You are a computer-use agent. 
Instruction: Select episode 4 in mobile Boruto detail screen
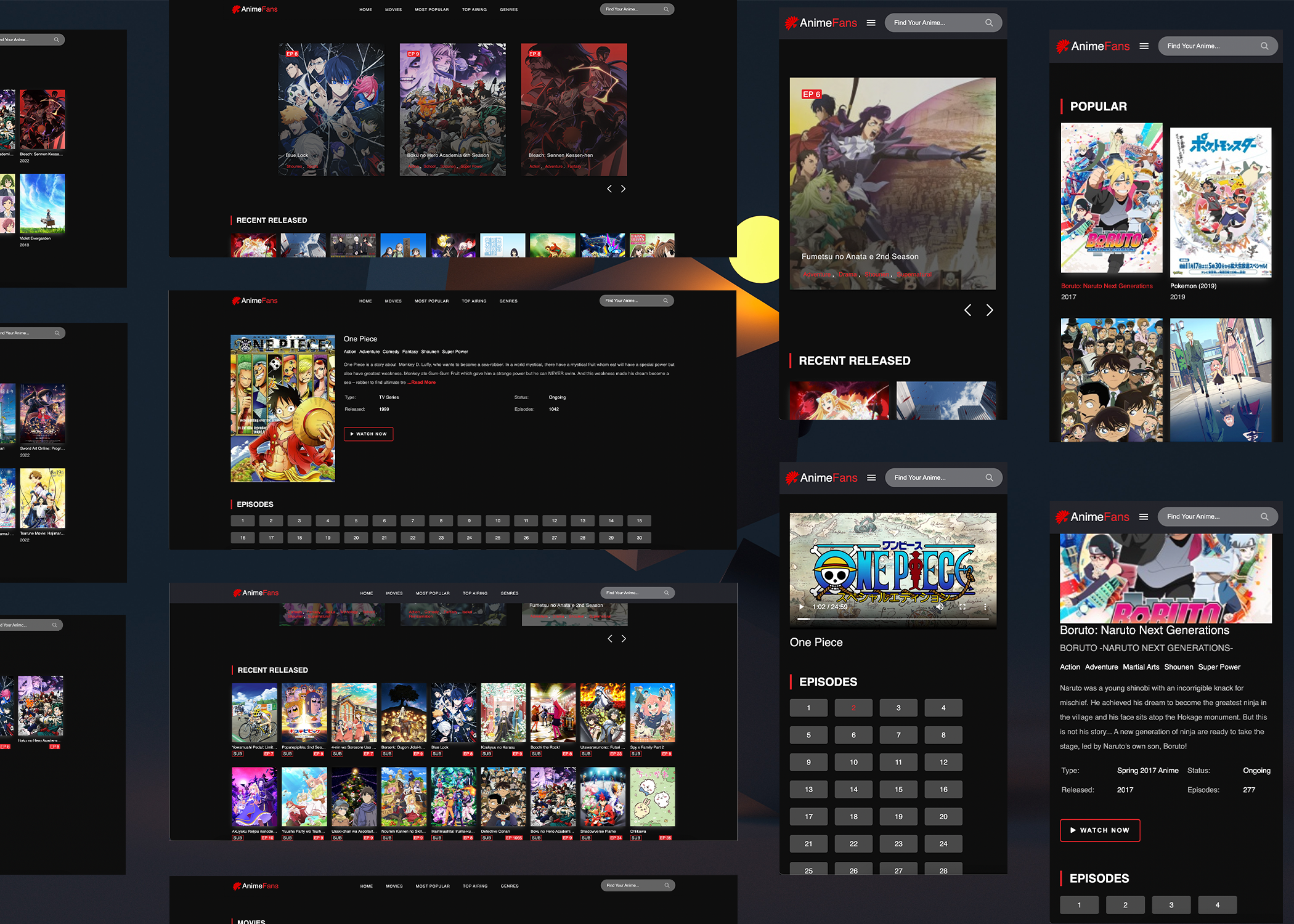point(1218,905)
